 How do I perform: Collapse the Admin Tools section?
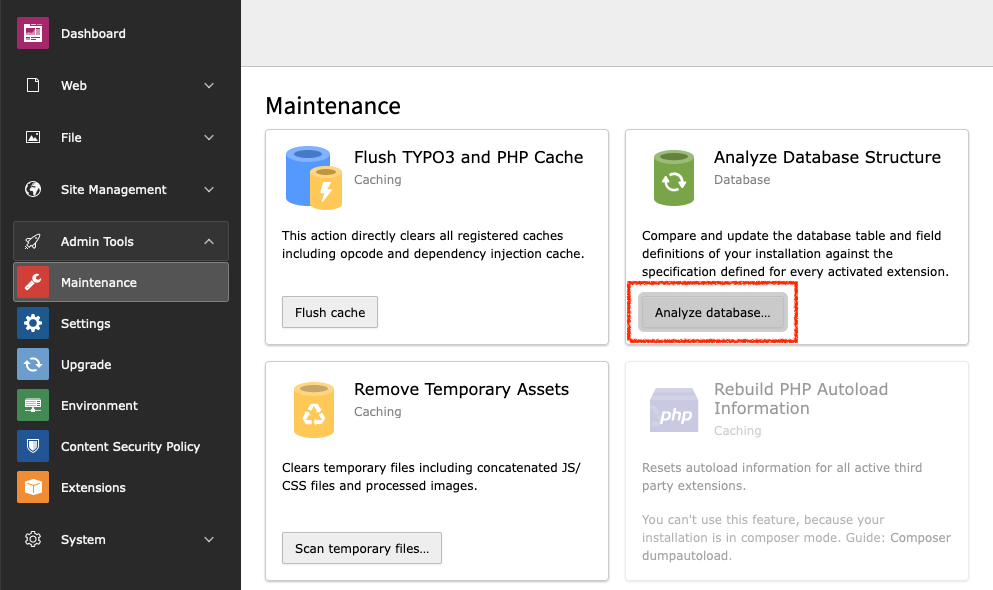tap(208, 240)
